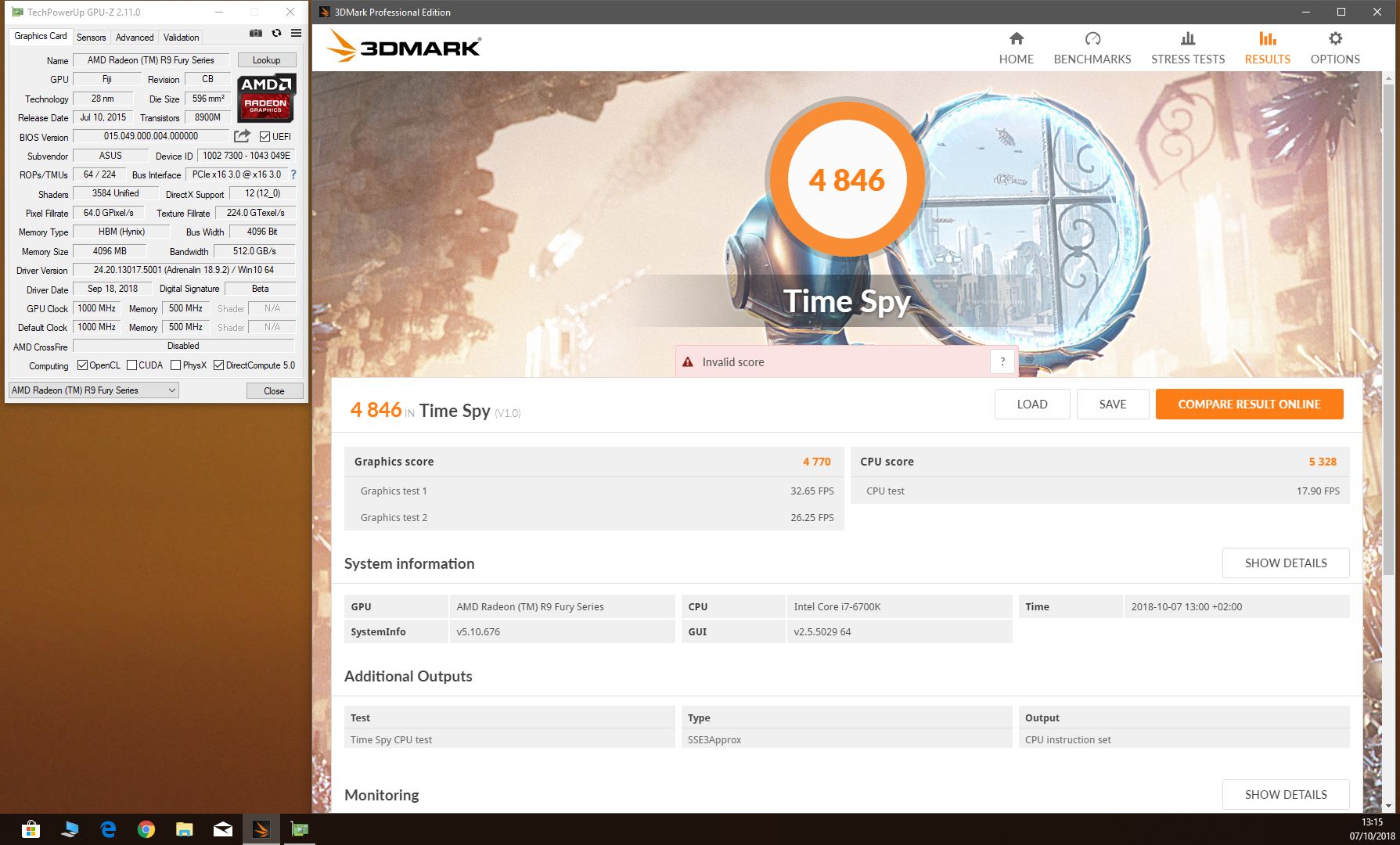Click the Bandwidth 512.0 GB/s field
Viewport: 1400px width, 845px height.
point(254,251)
